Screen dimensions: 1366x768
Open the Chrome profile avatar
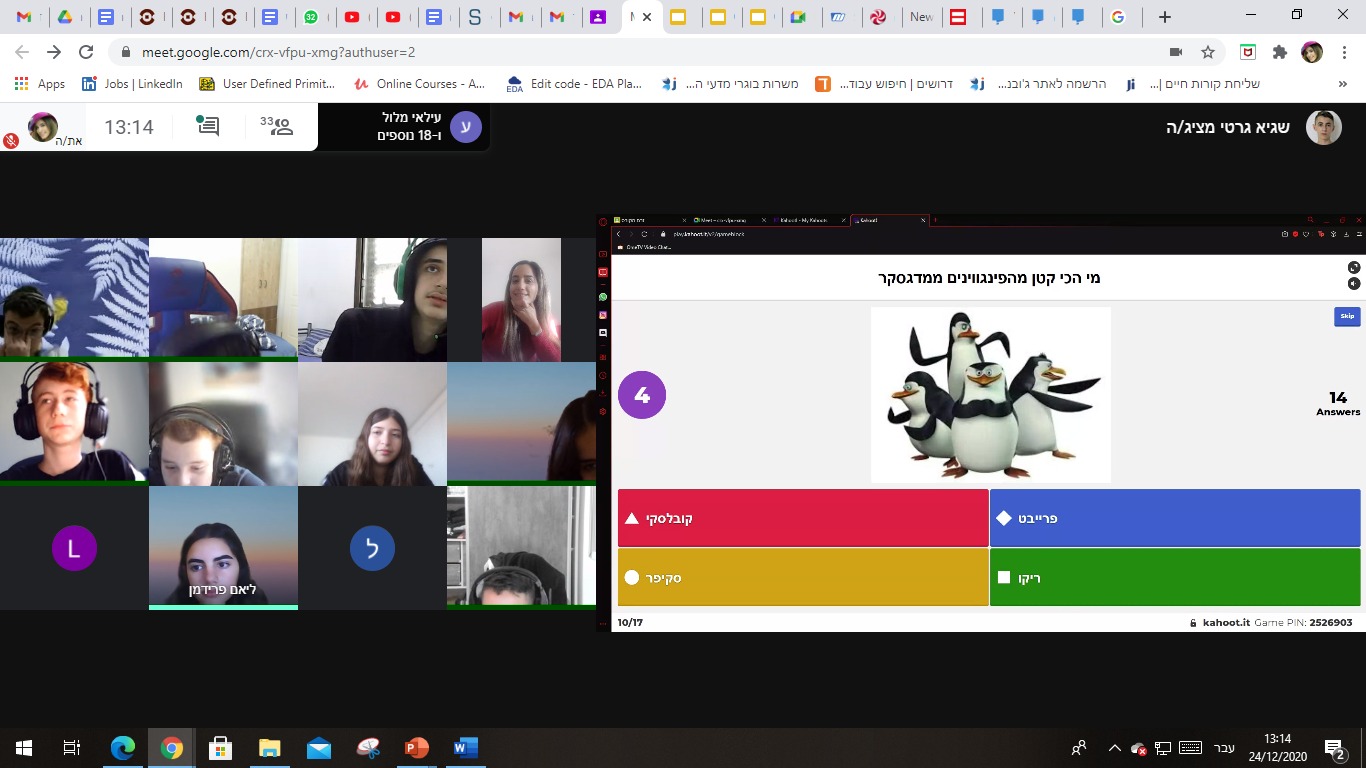(1311, 52)
